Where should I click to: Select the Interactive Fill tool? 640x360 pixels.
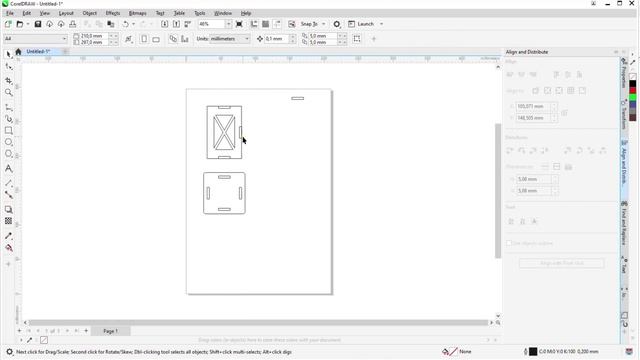pos(9,248)
